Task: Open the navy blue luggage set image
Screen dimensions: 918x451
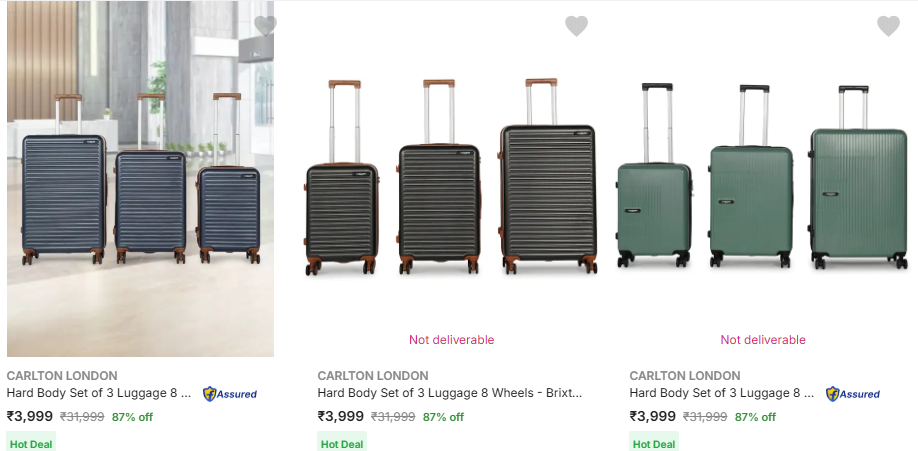Action: [x=140, y=180]
